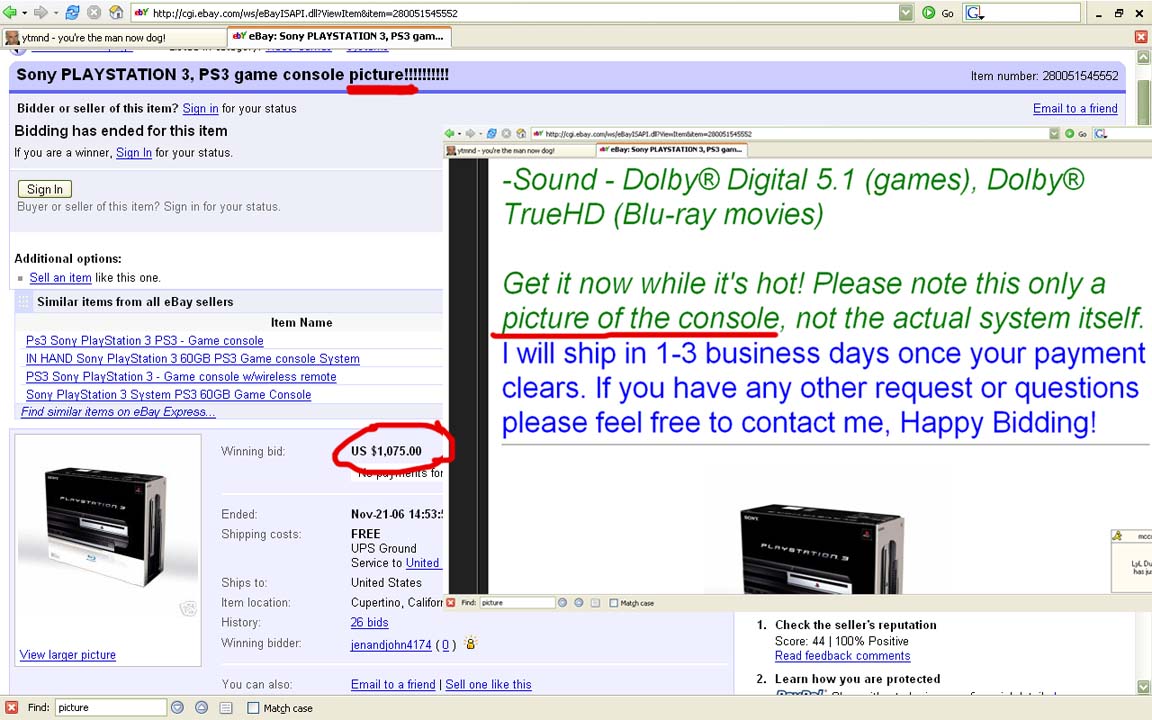Open 'Read feedback comments' link

click(x=843, y=655)
